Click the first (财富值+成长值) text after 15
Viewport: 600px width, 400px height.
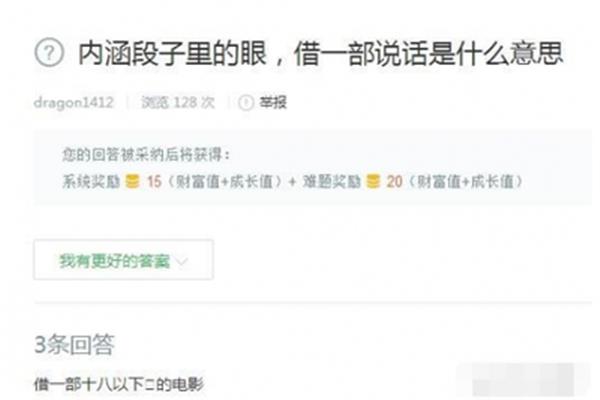[224, 181]
